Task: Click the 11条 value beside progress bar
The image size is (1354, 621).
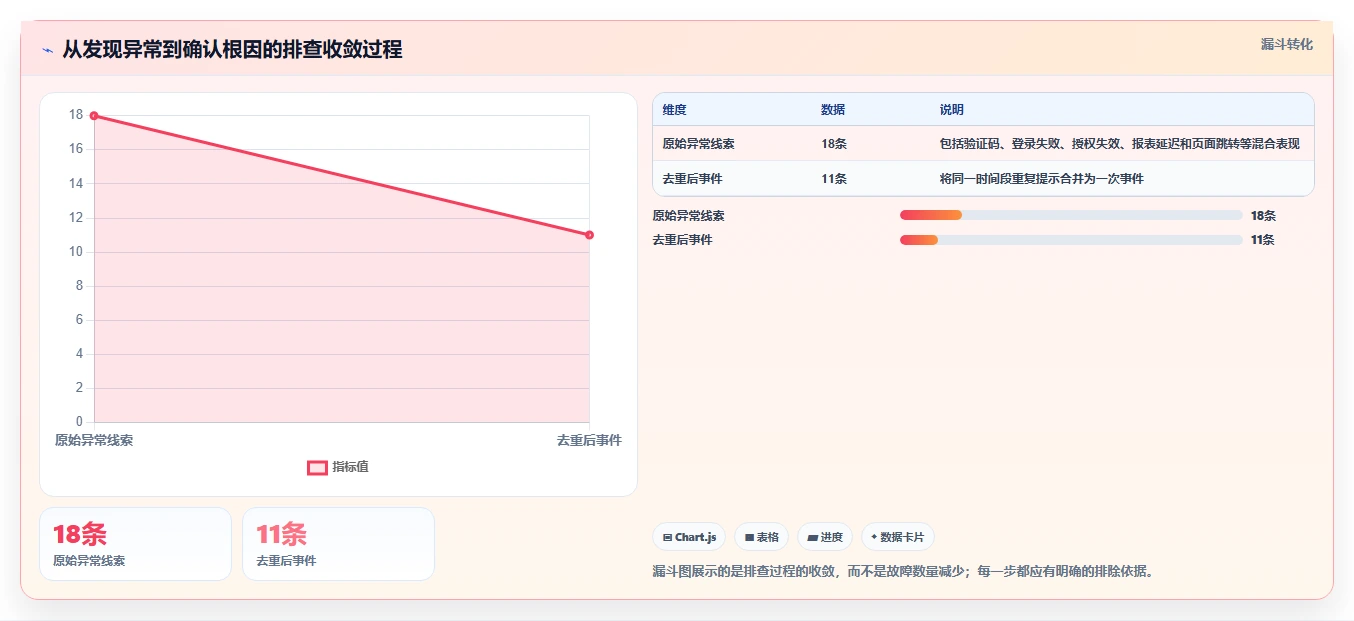Action: [x=1262, y=240]
